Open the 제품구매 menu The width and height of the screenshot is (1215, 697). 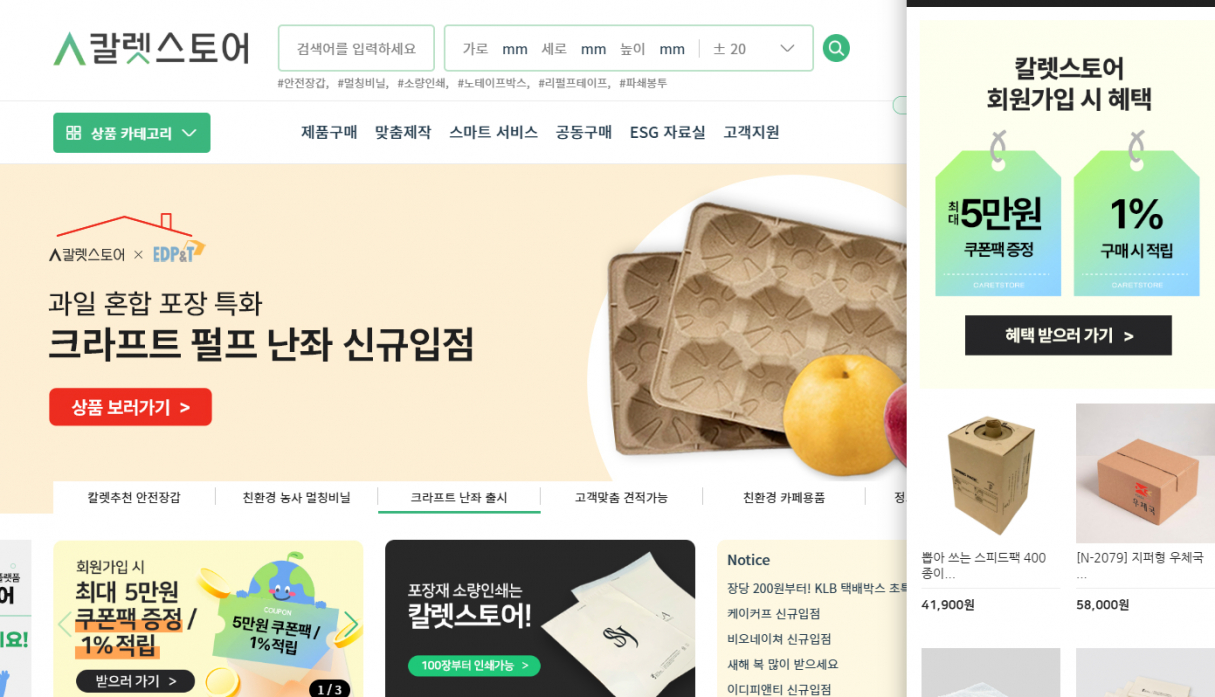coord(329,132)
